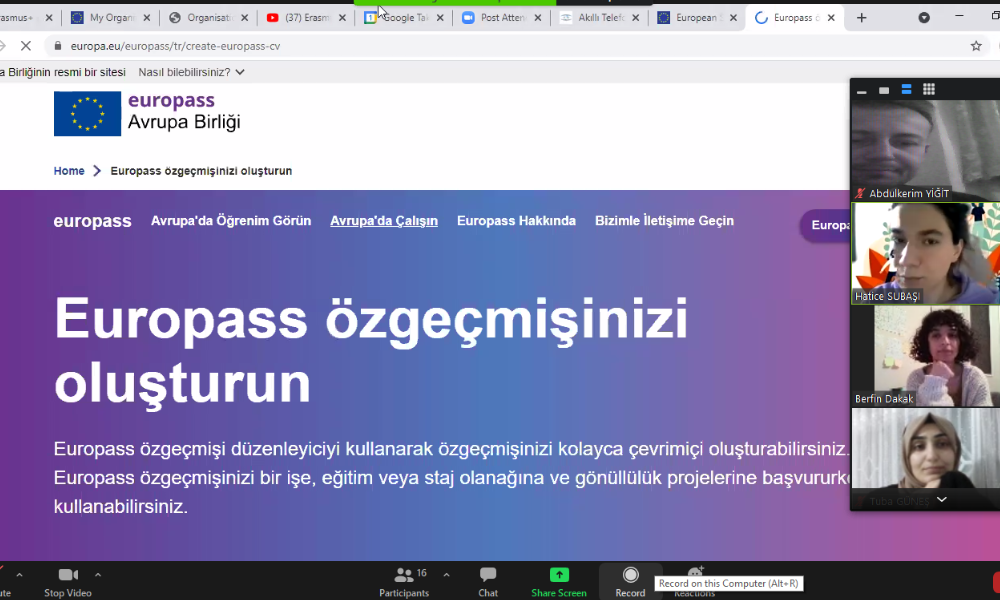Click the purple Europass pill button
Viewport: 1000px width, 600px height.
825,225
